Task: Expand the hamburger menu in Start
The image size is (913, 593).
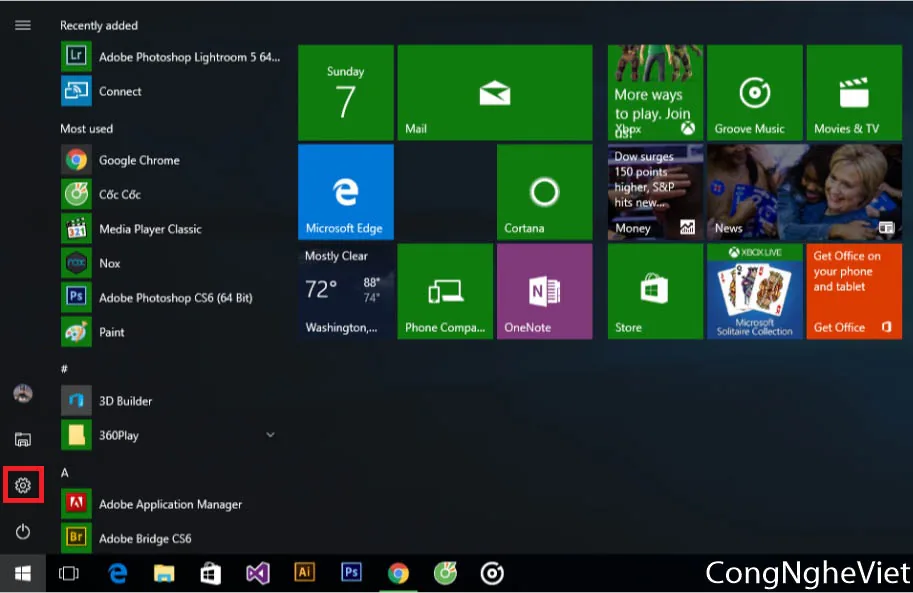Action: pyautogui.click(x=23, y=25)
